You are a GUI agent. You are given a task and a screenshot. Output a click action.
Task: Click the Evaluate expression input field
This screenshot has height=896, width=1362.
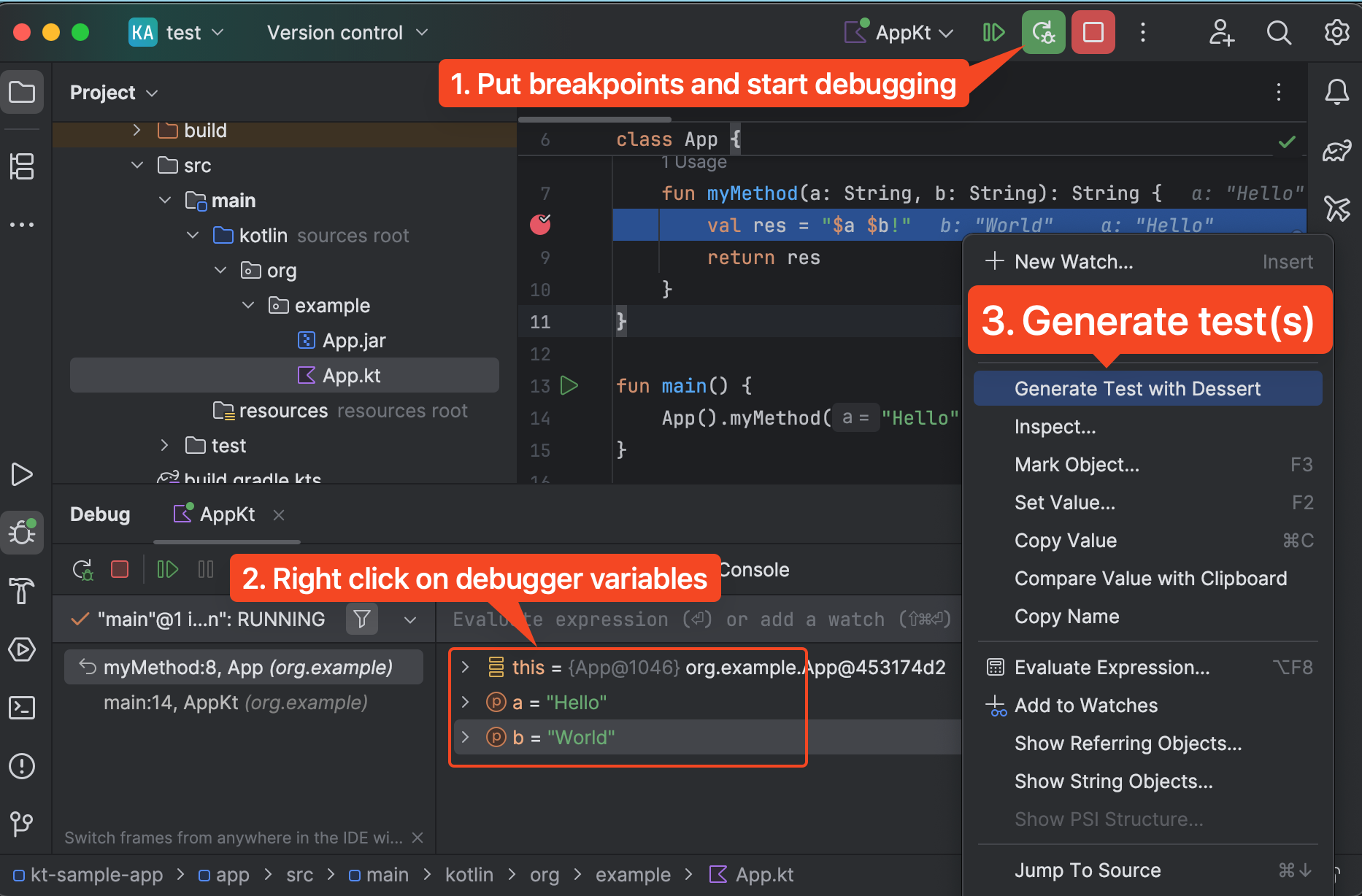point(693,619)
